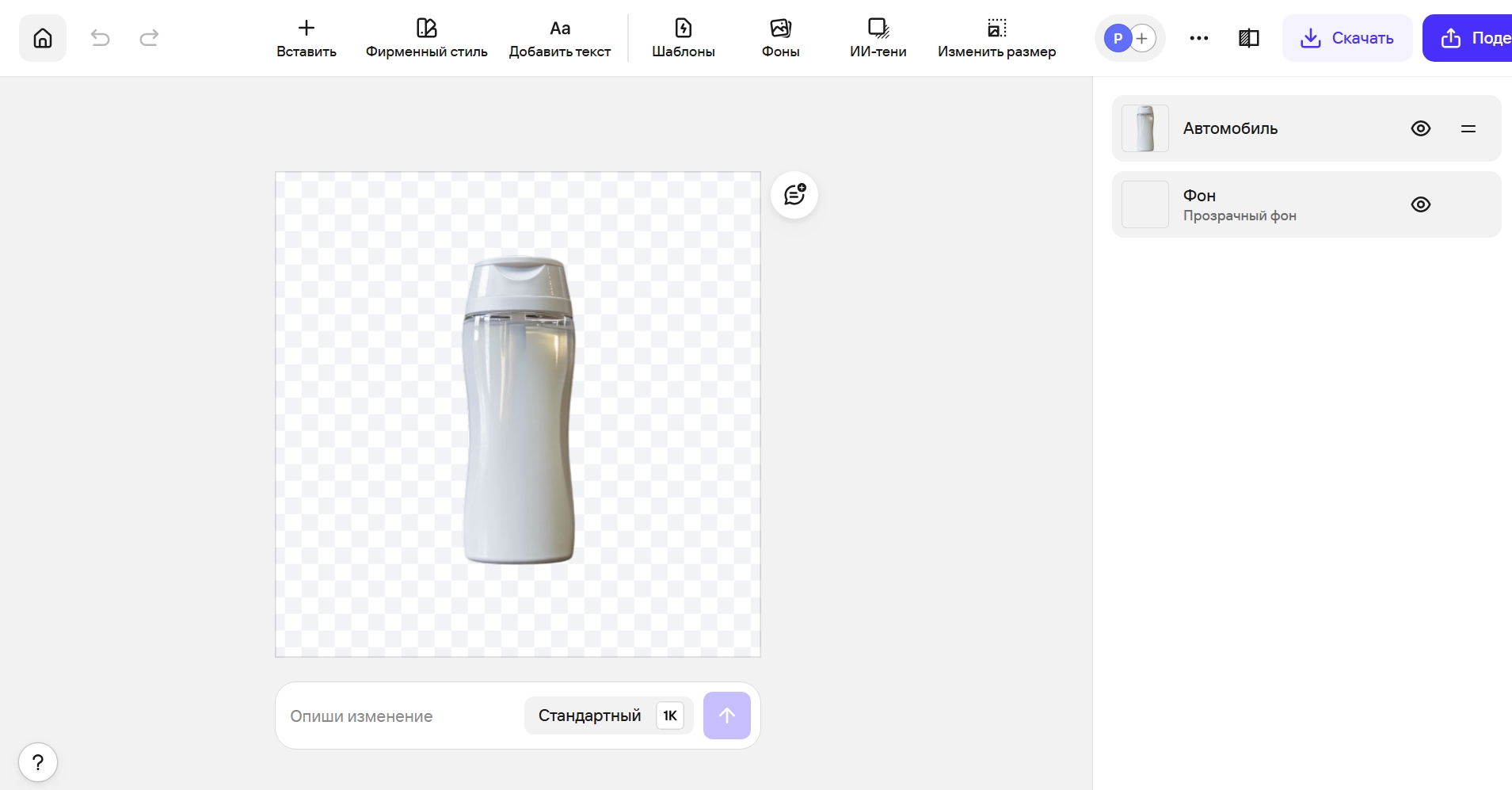Viewport: 1512px width, 790px height.
Task: Click the user avatar P
Action: coord(1118,38)
